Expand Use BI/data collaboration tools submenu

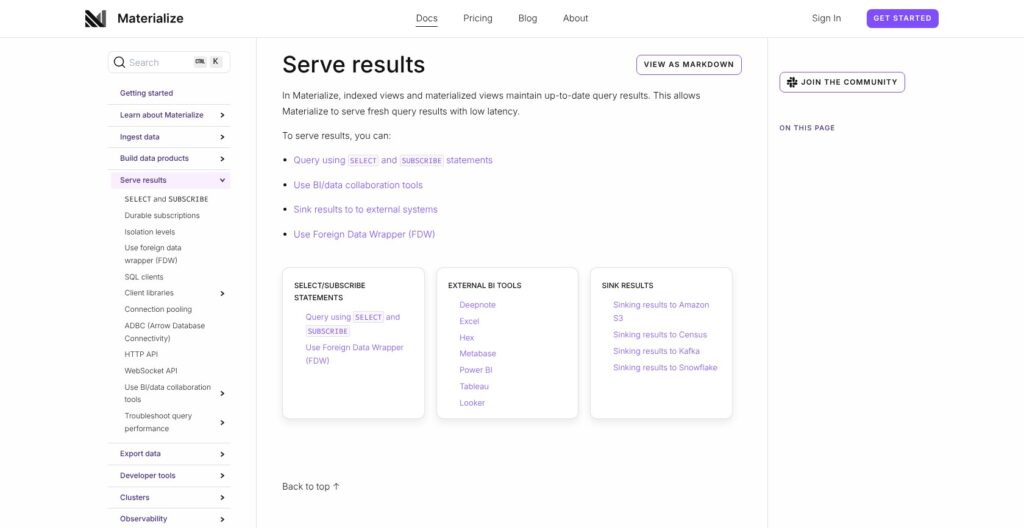[223, 393]
